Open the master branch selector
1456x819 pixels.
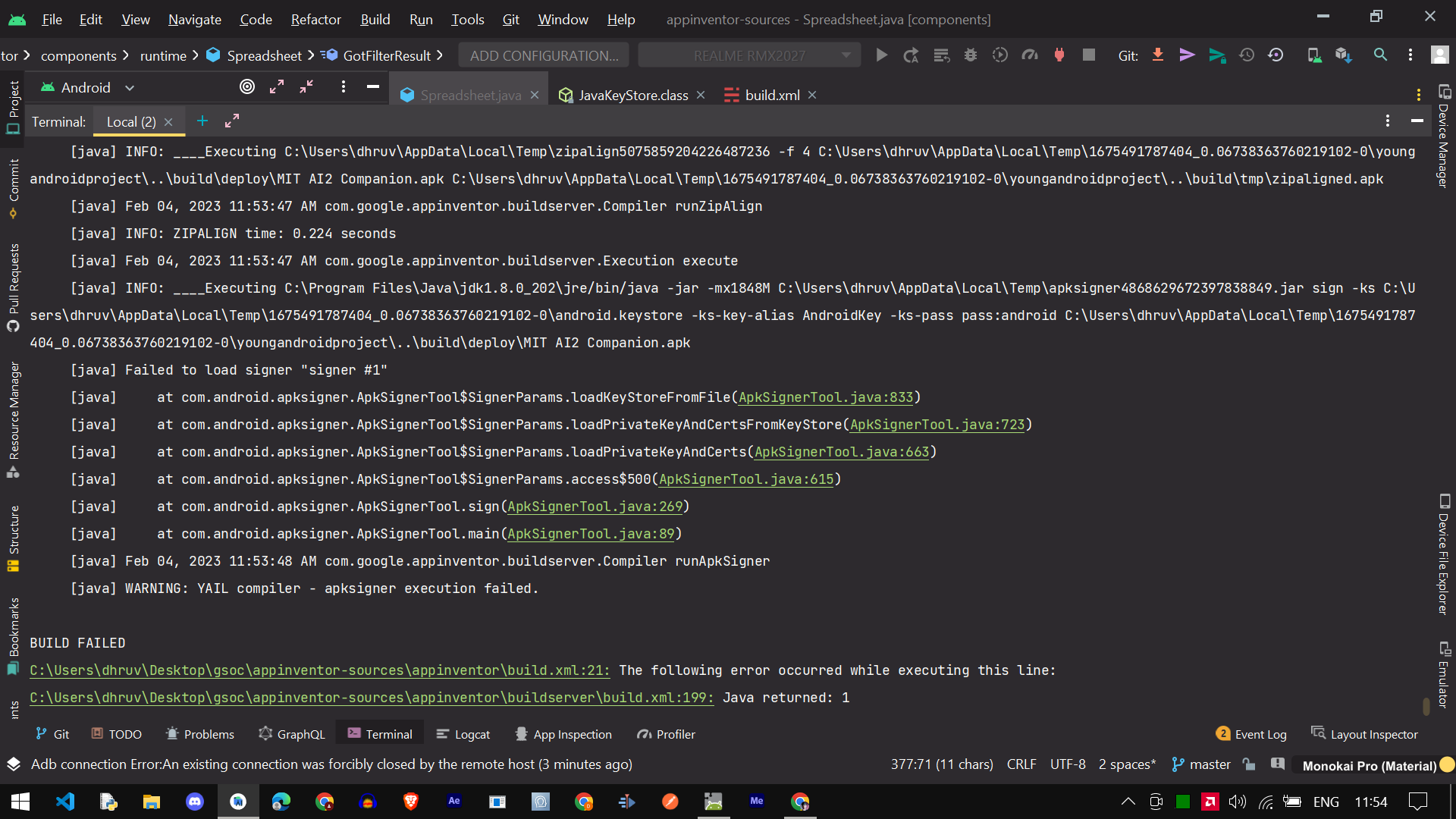[1201, 764]
